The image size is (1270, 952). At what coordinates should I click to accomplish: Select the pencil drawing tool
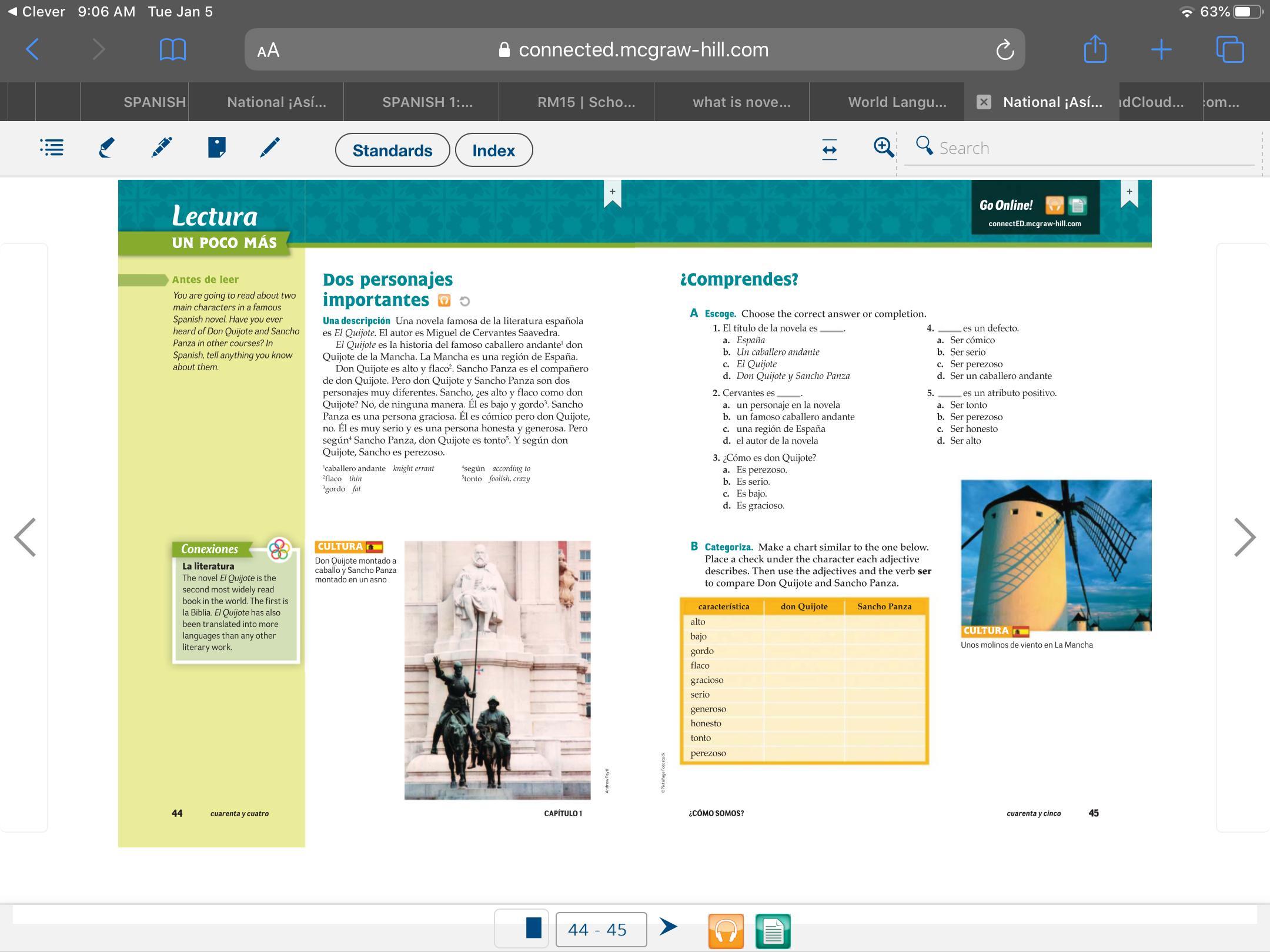[270, 148]
